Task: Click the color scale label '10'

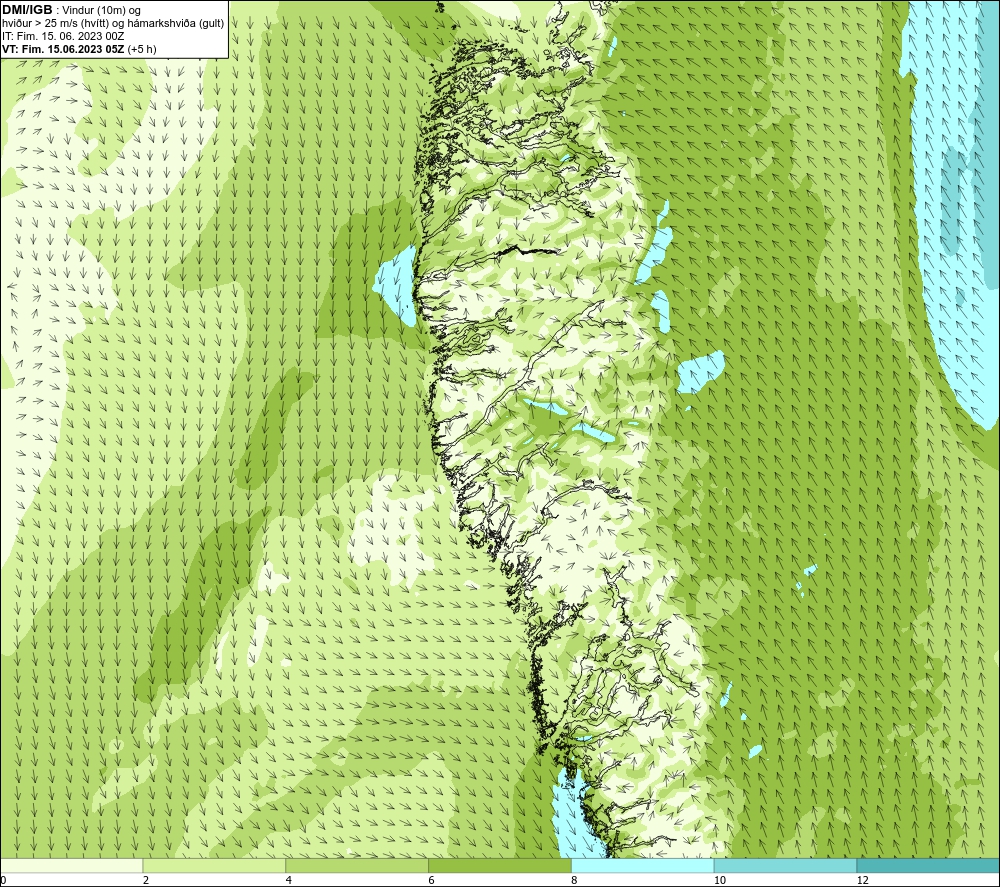Action: tap(720, 881)
